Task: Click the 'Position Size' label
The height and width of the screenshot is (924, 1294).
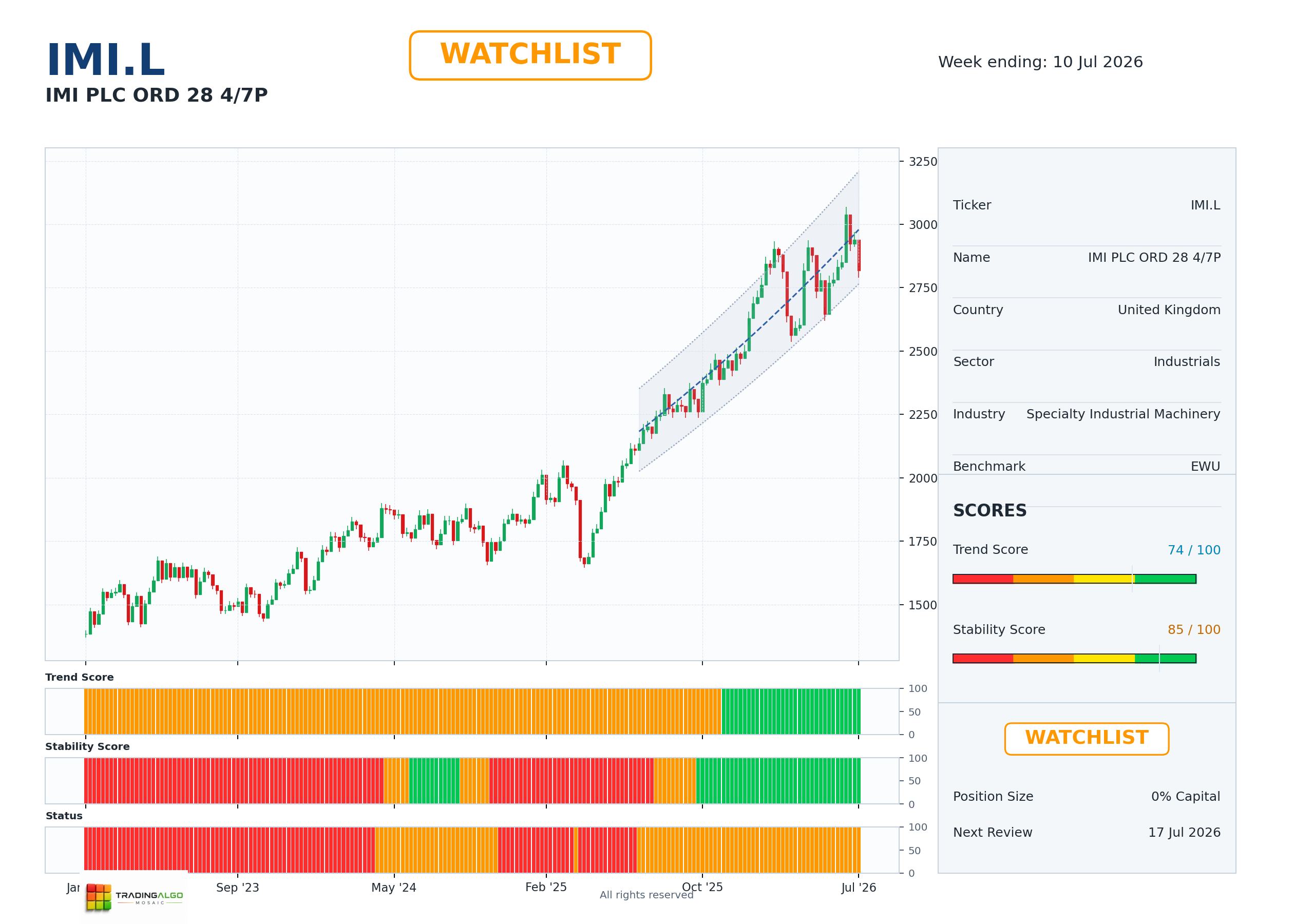Action: point(993,797)
